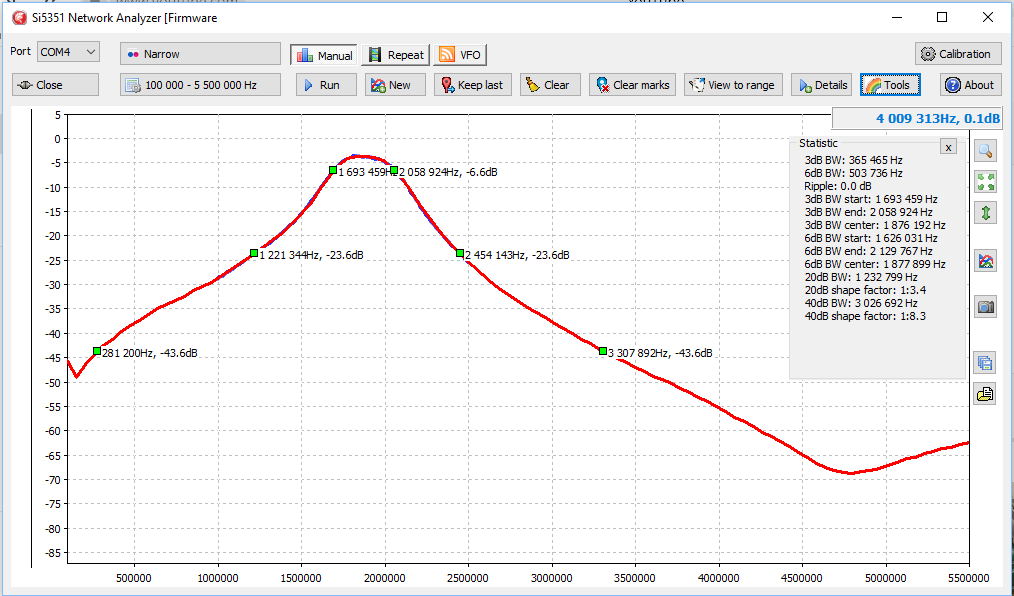1014x596 pixels.
Task: Open the 100 000 - 5 500 000 Hz range selector
Action: [x=200, y=85]
